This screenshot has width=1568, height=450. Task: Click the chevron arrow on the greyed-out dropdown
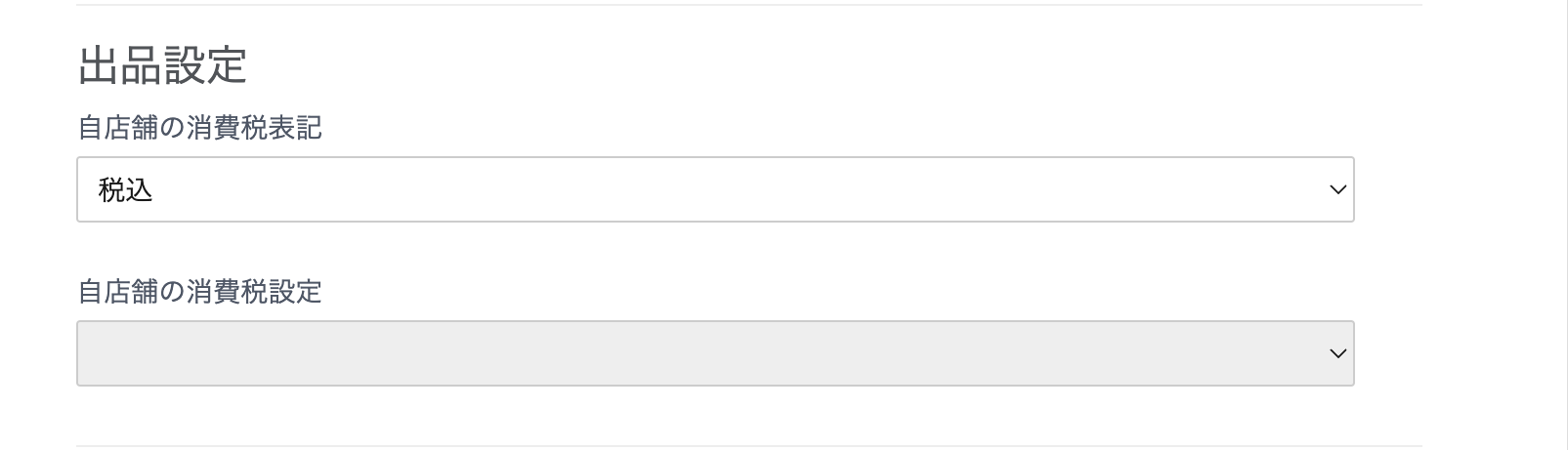pos(1337,353)
